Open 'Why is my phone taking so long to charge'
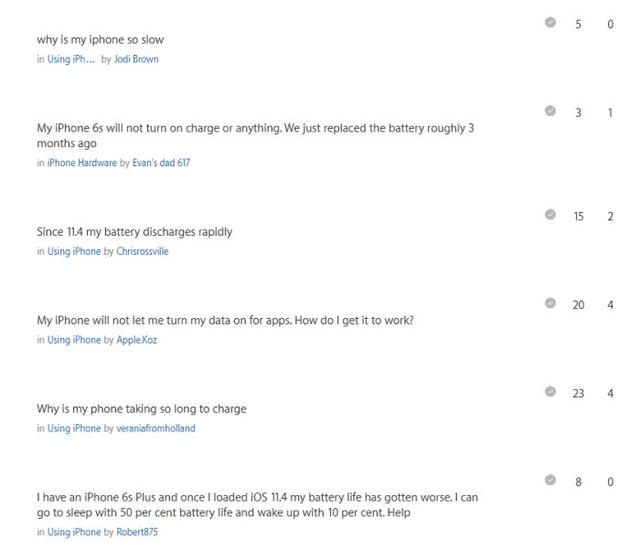The width and height of the screenshot is (640, 550). [141, 409]
